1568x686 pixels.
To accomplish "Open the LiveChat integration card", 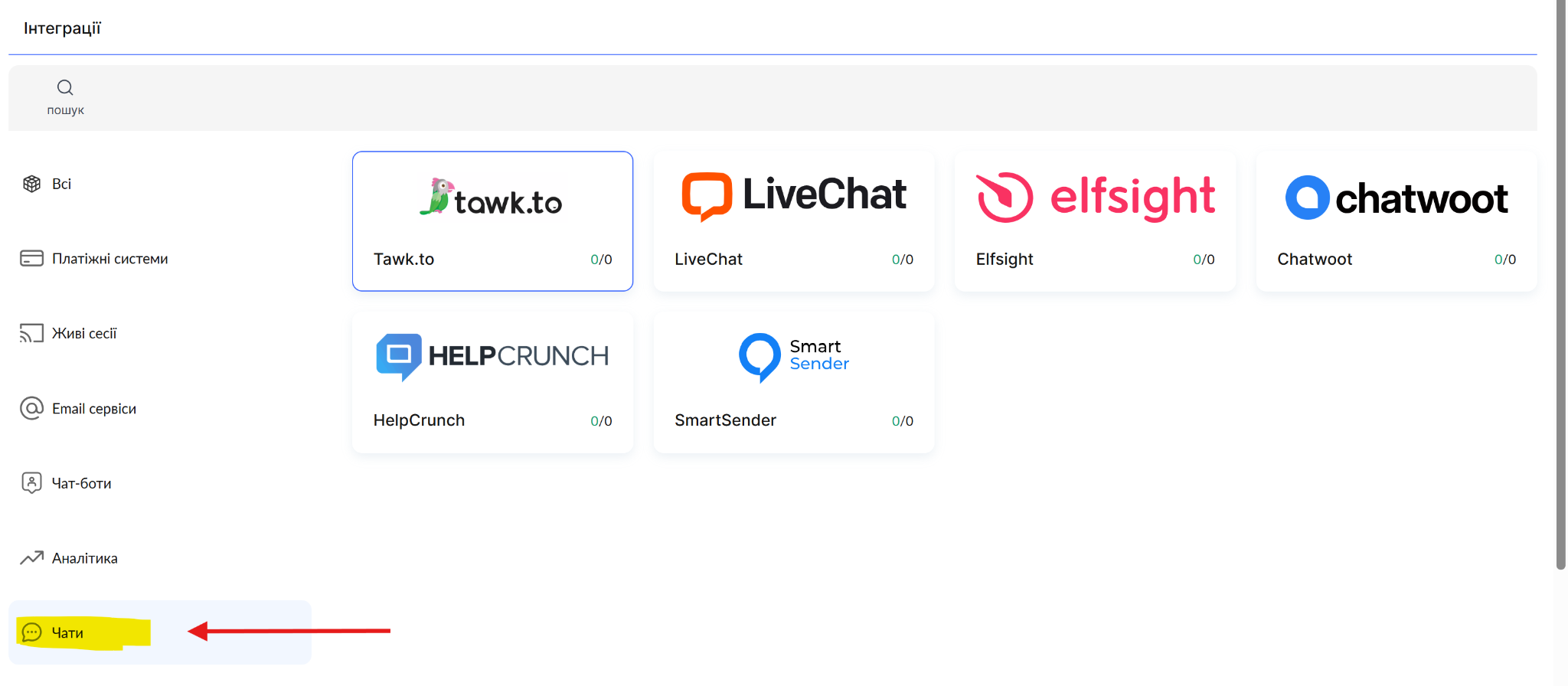I will (x=794, y=221).
